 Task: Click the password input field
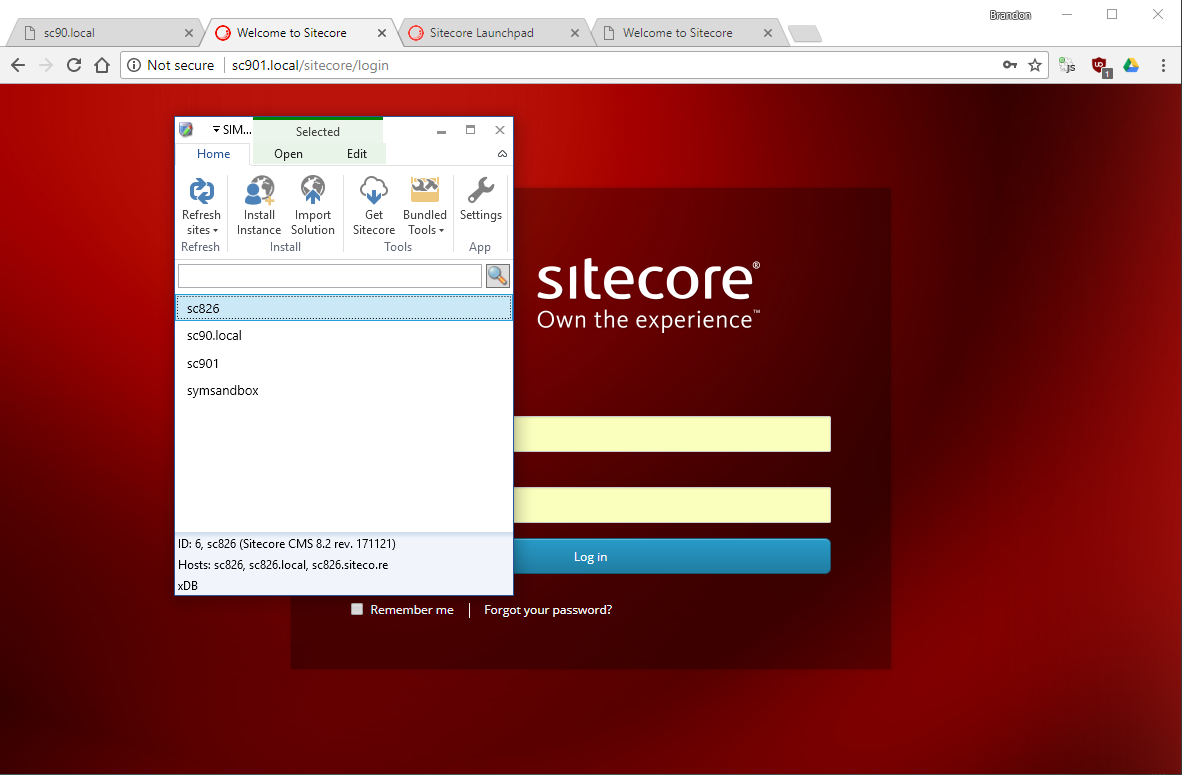672,505
